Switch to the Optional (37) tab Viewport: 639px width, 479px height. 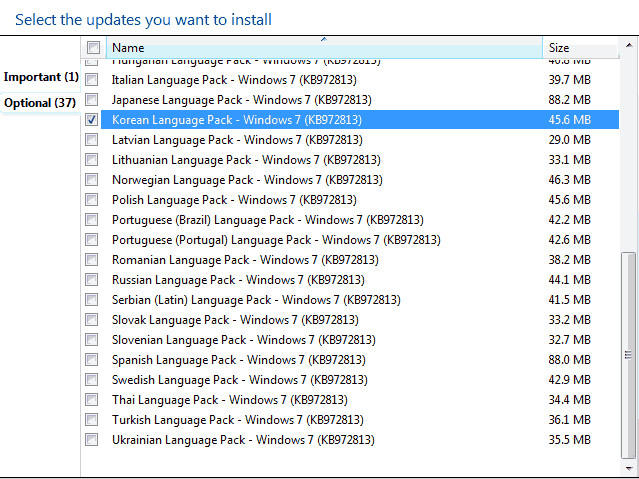click(40, 103)
